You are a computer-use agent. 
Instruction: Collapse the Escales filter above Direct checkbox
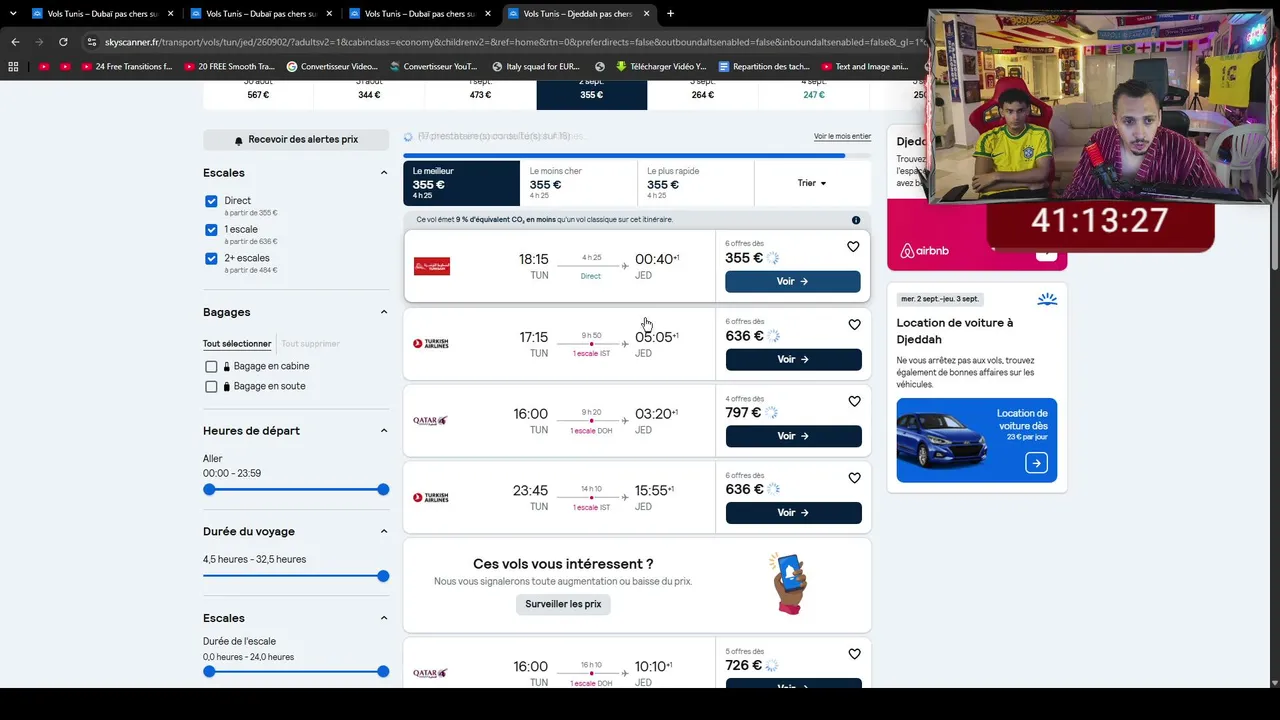383,173
